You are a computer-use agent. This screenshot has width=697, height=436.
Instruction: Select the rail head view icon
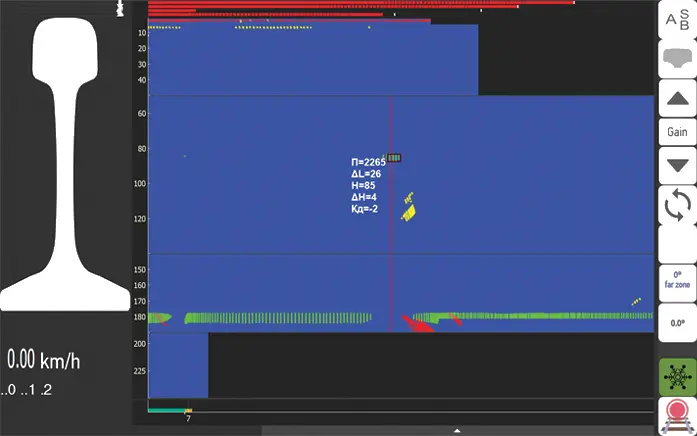pos(677,59)
